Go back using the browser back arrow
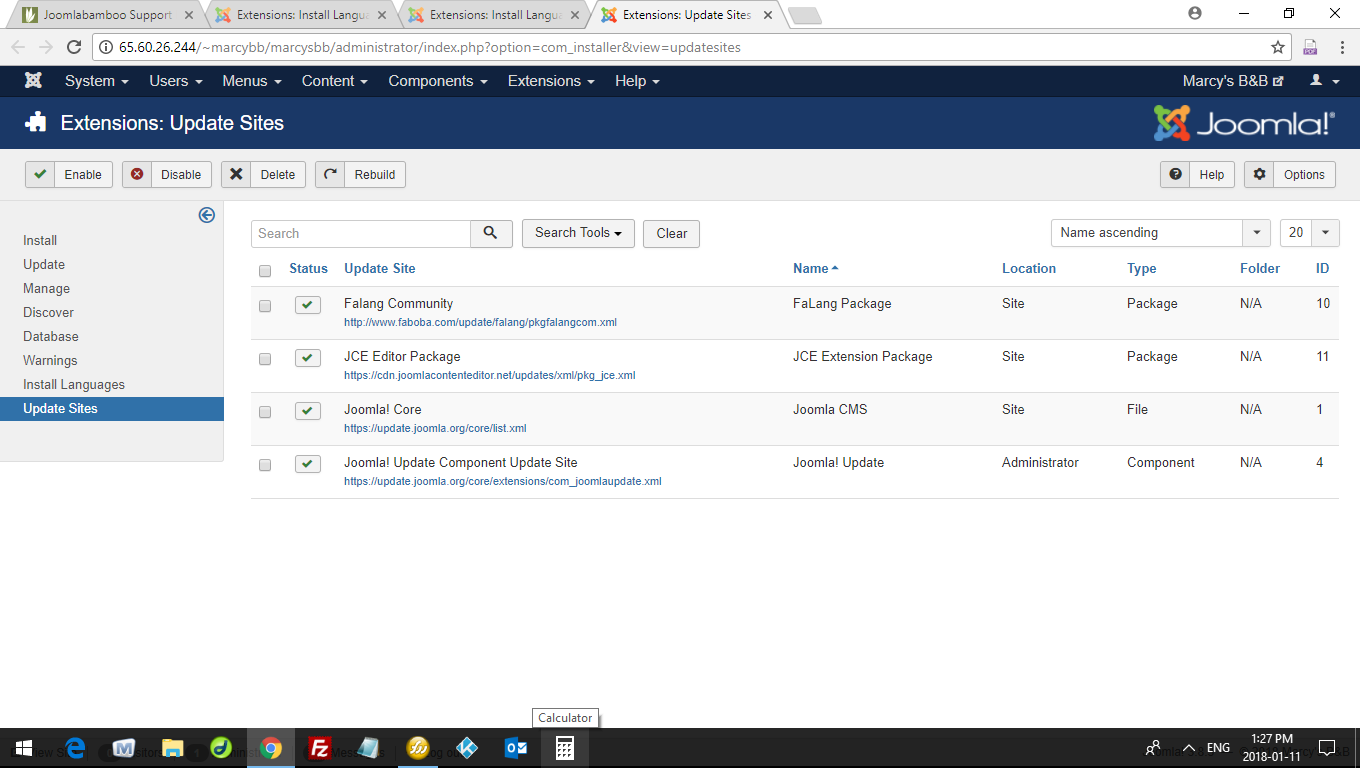This screenshot has width=1360, height=768. [18, 47]
